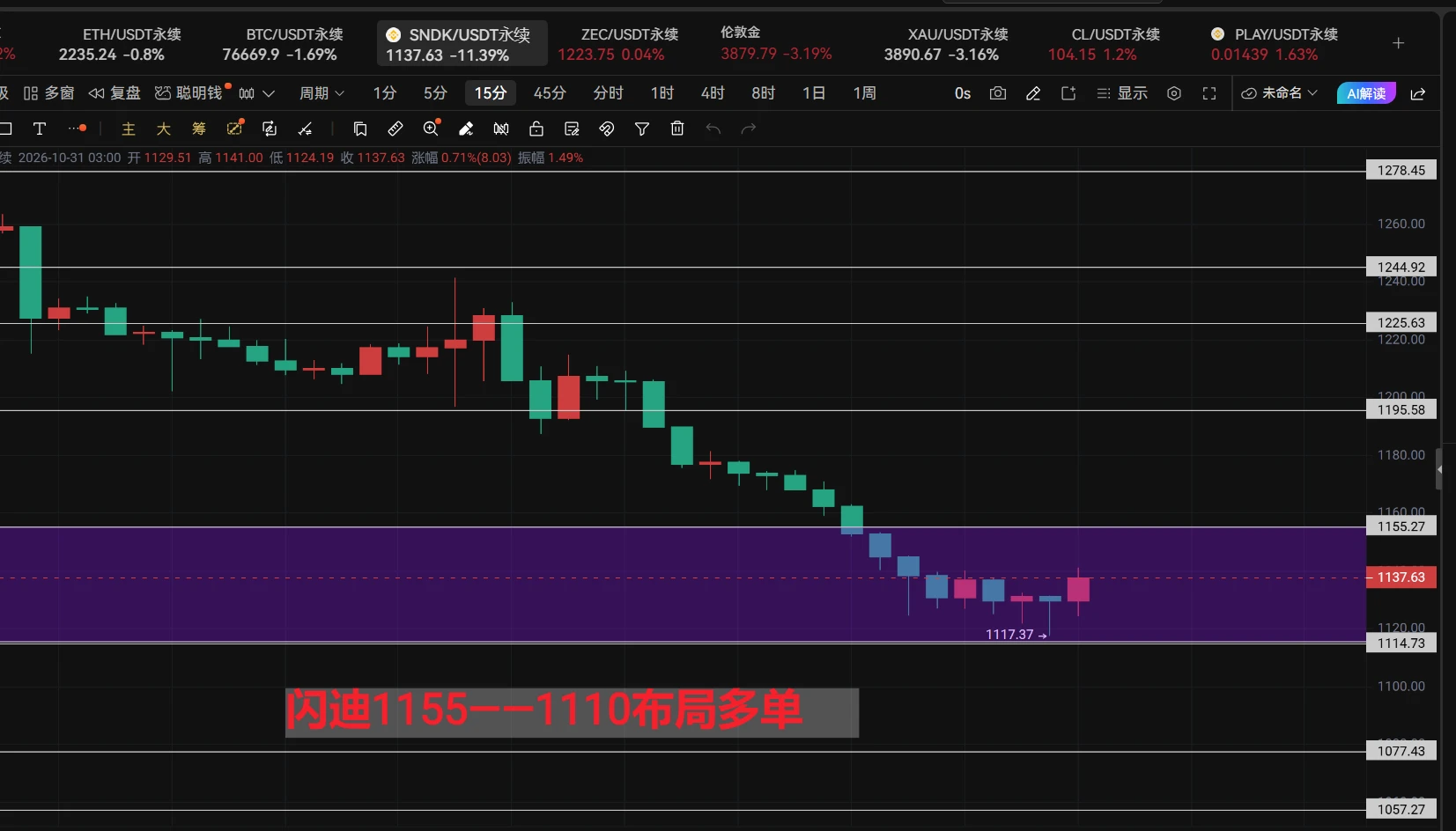Redo the drawing action
The height and width of the screenshot is (831, 1456).
point(749,129)
